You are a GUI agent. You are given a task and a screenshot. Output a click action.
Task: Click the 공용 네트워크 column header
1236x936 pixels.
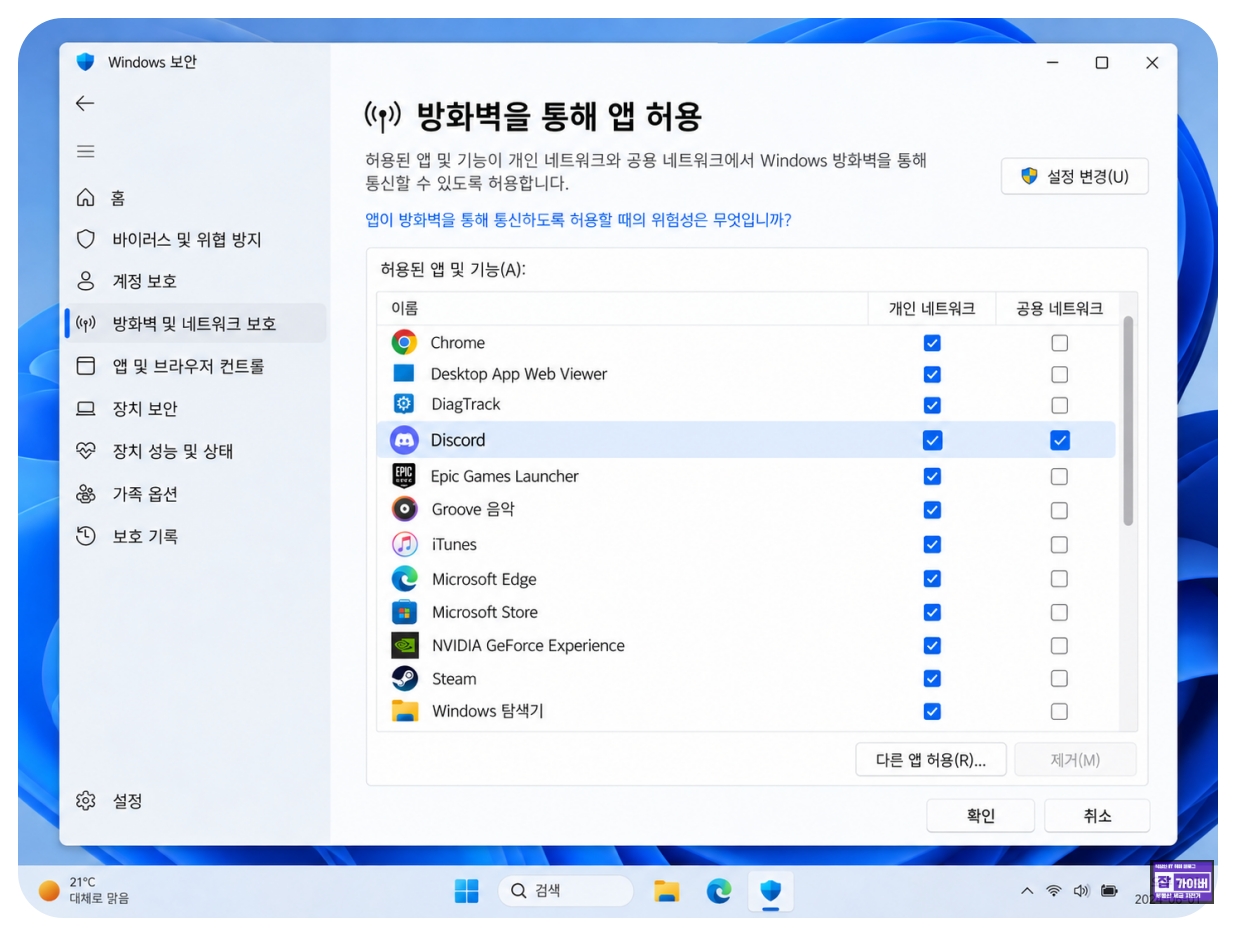(x=1059, y=308)
